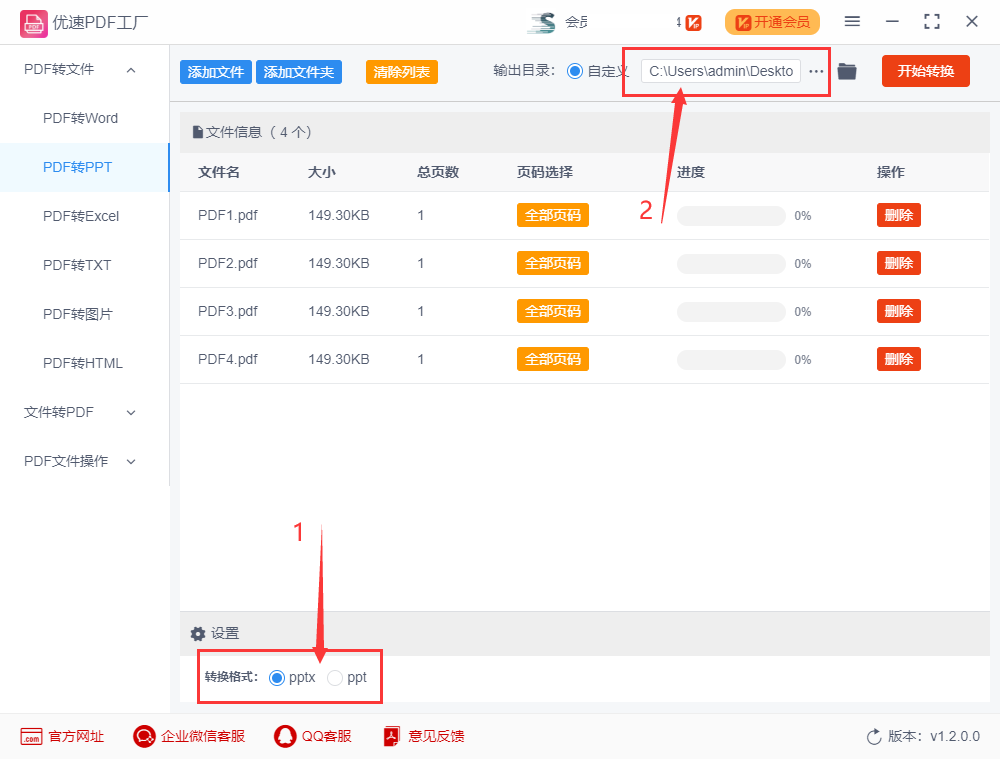Screen dimensions: 1000x760
Task: Click 全部页码 for PDF2.pdf
Action: click(x=552, y=263)
